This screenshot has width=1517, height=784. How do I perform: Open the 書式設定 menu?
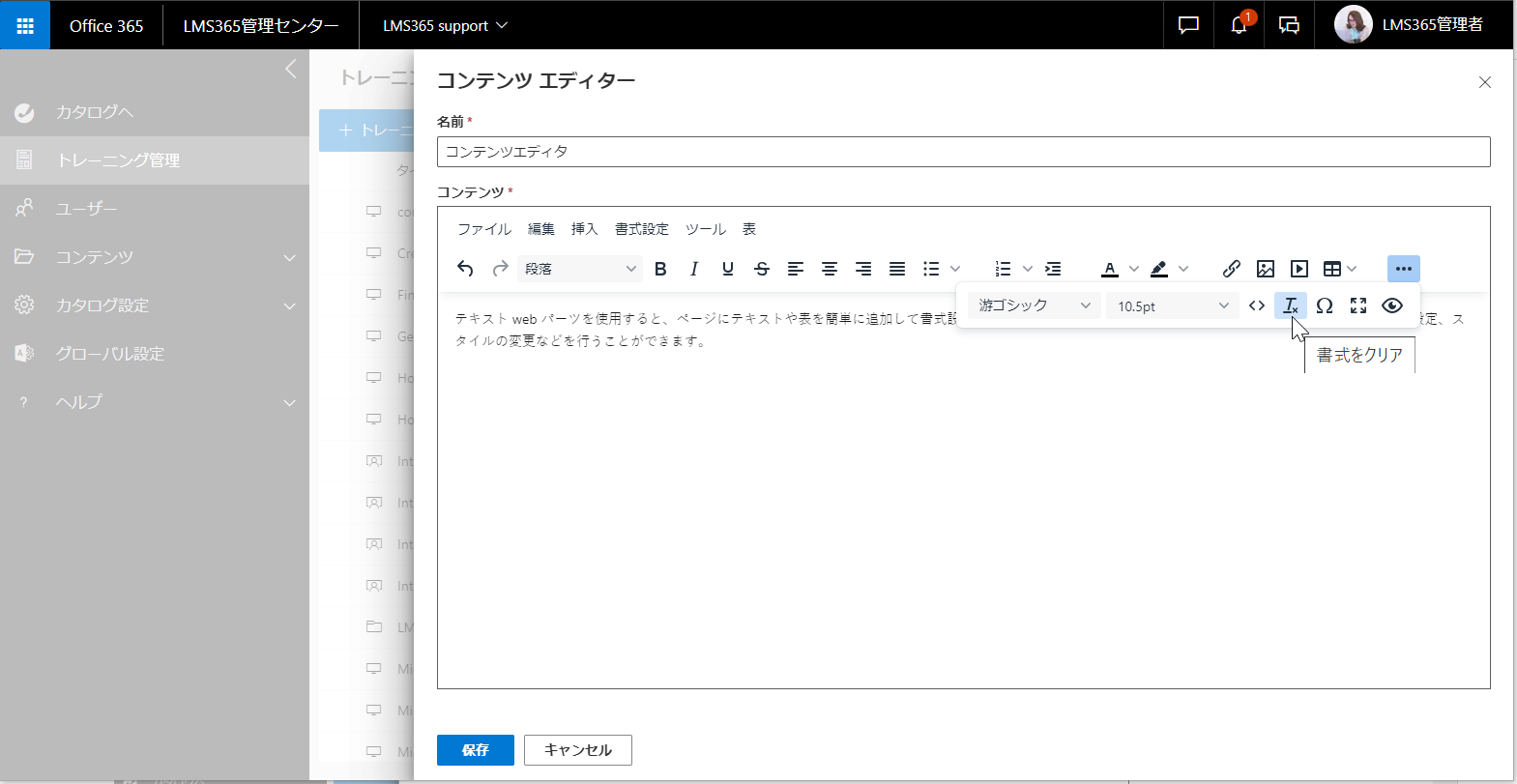click(x=642, y=229)
